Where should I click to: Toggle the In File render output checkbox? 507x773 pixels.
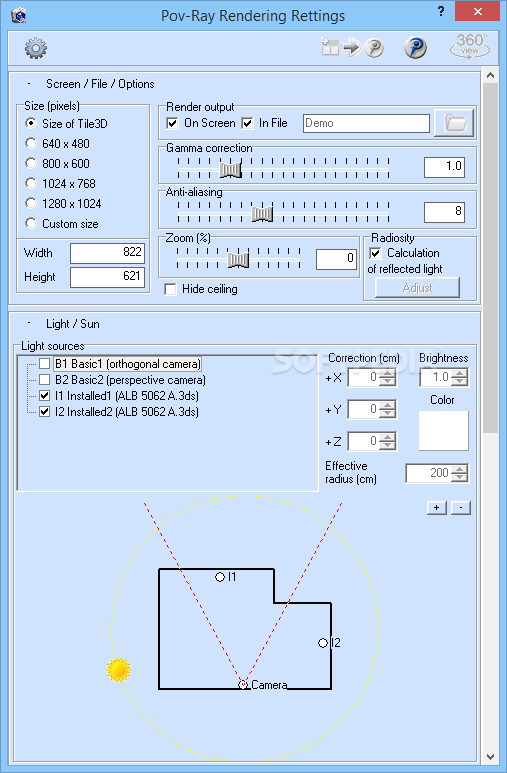point(247,123)
